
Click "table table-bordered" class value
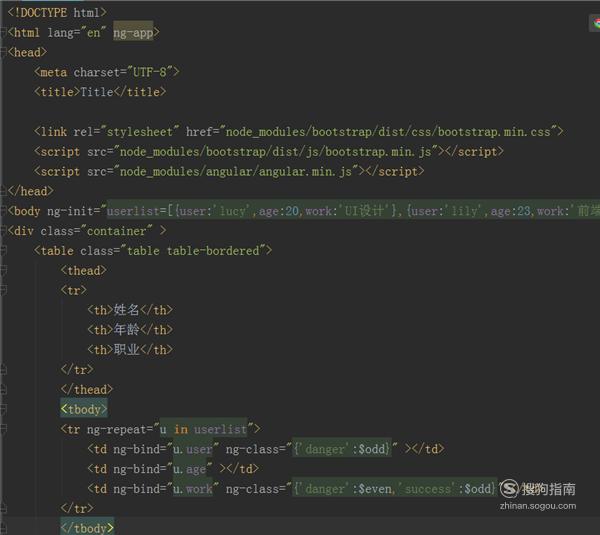(193, 251)
